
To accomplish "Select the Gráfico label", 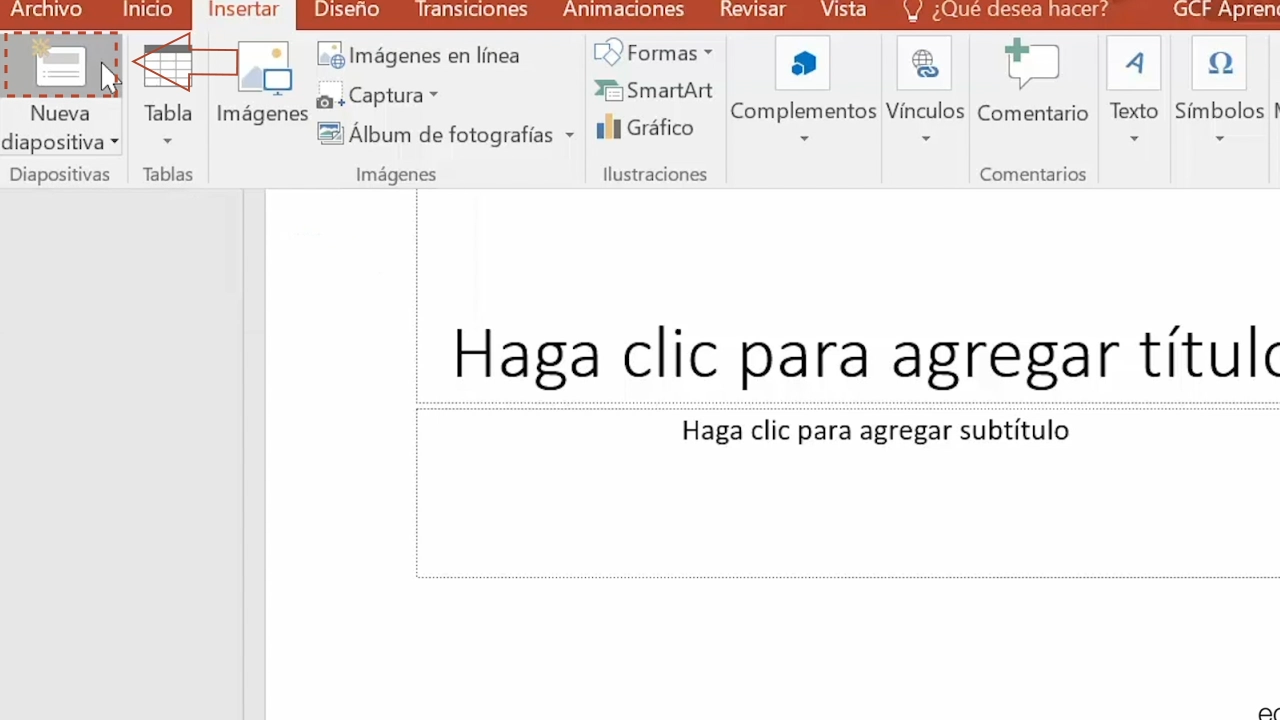I will 660,128.
